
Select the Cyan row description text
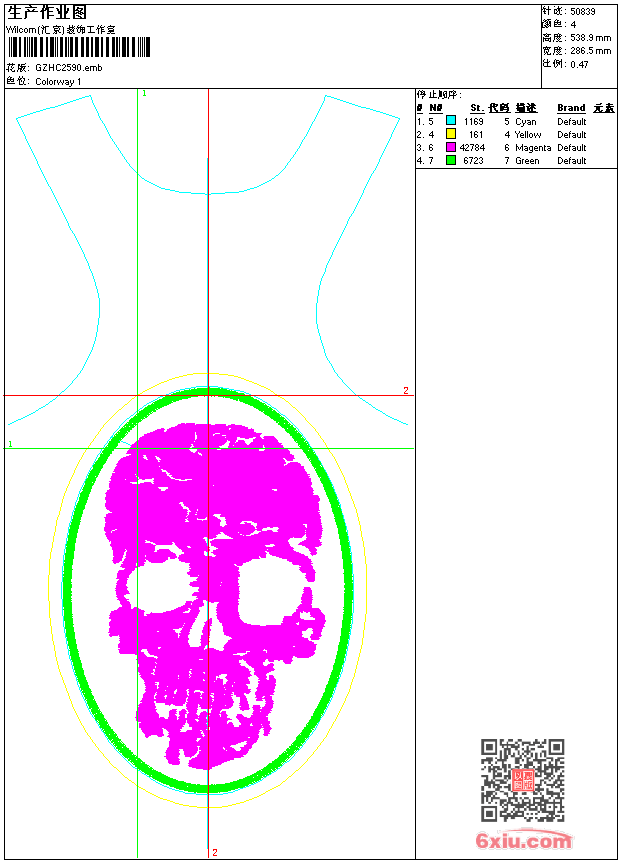click(x=525, y=121)
